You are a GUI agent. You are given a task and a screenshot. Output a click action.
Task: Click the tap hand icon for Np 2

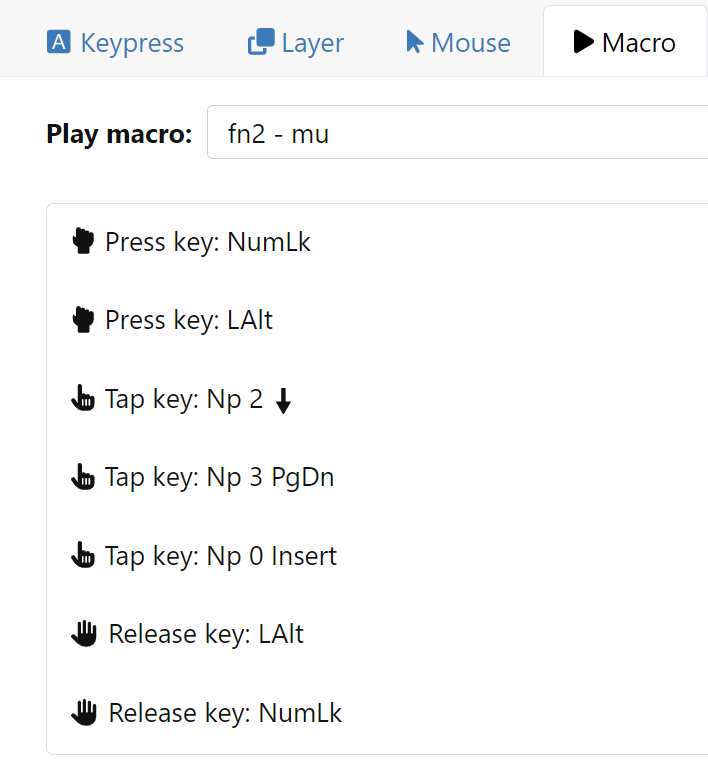(83, 399)
